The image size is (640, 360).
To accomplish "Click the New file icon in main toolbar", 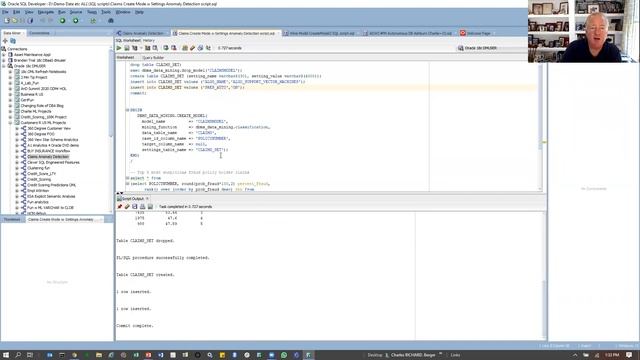I will tap(7, 20).
